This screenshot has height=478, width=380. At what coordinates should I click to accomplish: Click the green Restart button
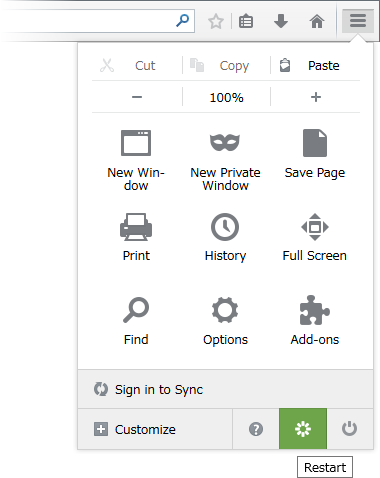303,429
